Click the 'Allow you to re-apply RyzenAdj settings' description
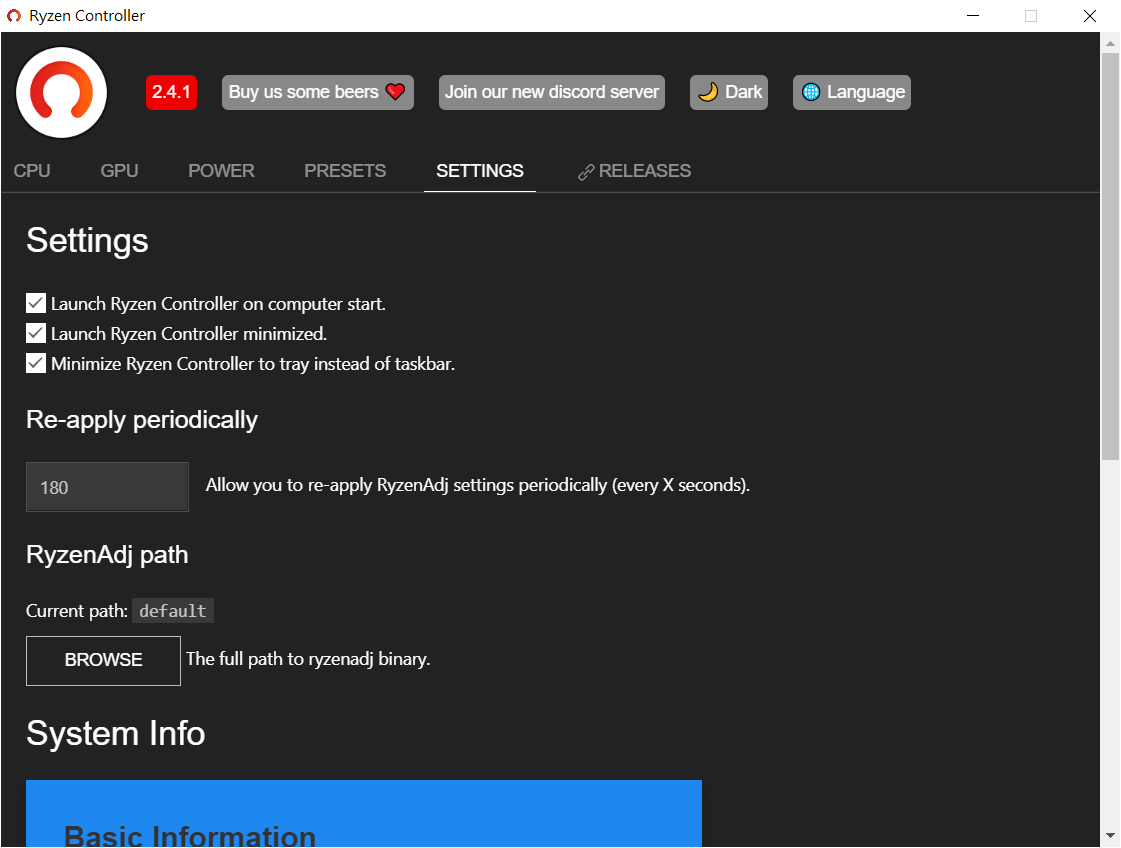This screenshot has width=1121, height=848. coord(478,485)
